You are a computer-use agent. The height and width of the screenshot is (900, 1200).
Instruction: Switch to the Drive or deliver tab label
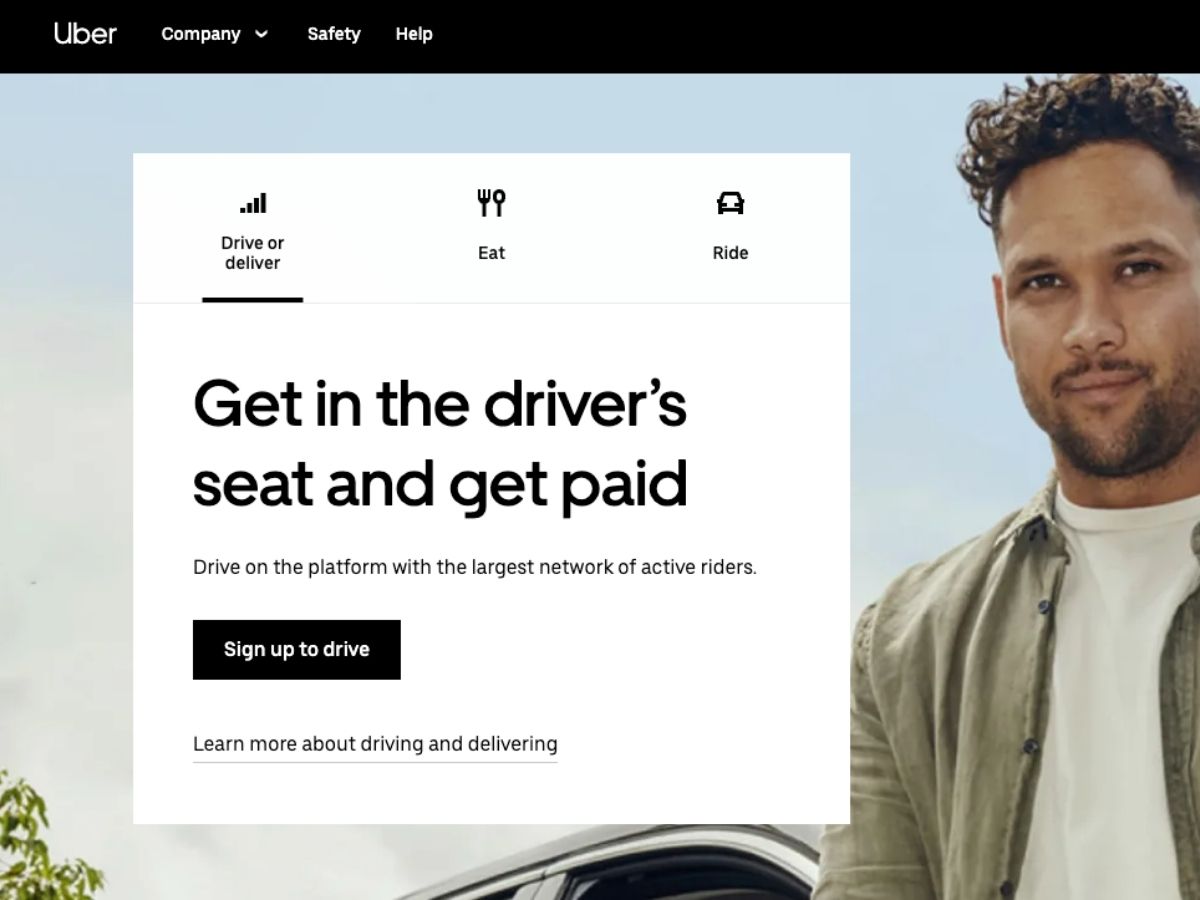pos(253,253)
